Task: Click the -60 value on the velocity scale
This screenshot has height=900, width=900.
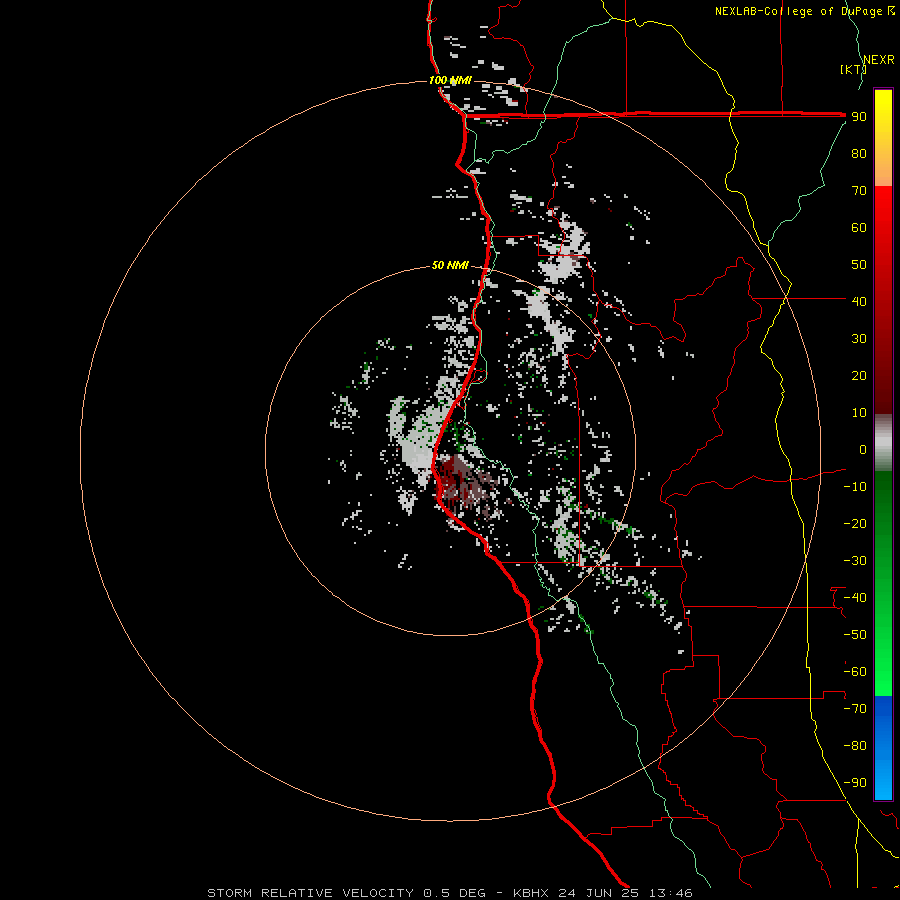Action: [855, 672]
